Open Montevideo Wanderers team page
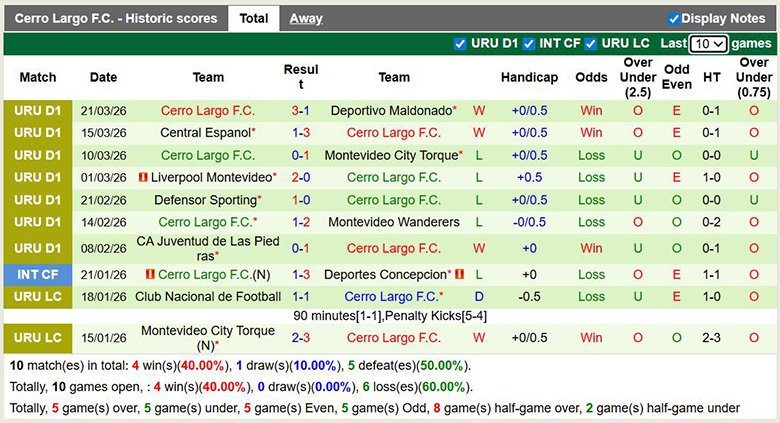The image size is (780, 423). 394,222
